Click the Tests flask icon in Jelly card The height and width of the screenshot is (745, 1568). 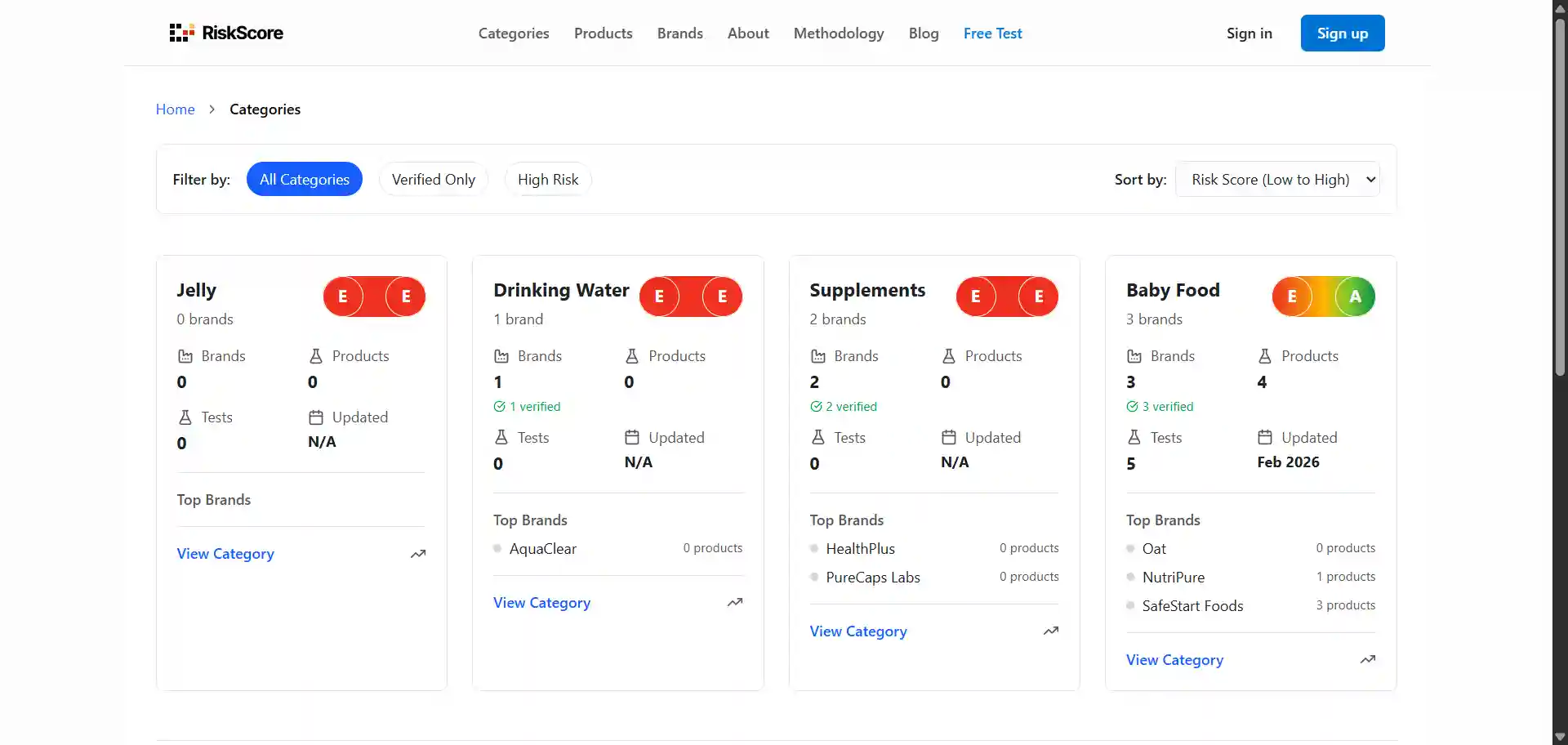(185, 417)
